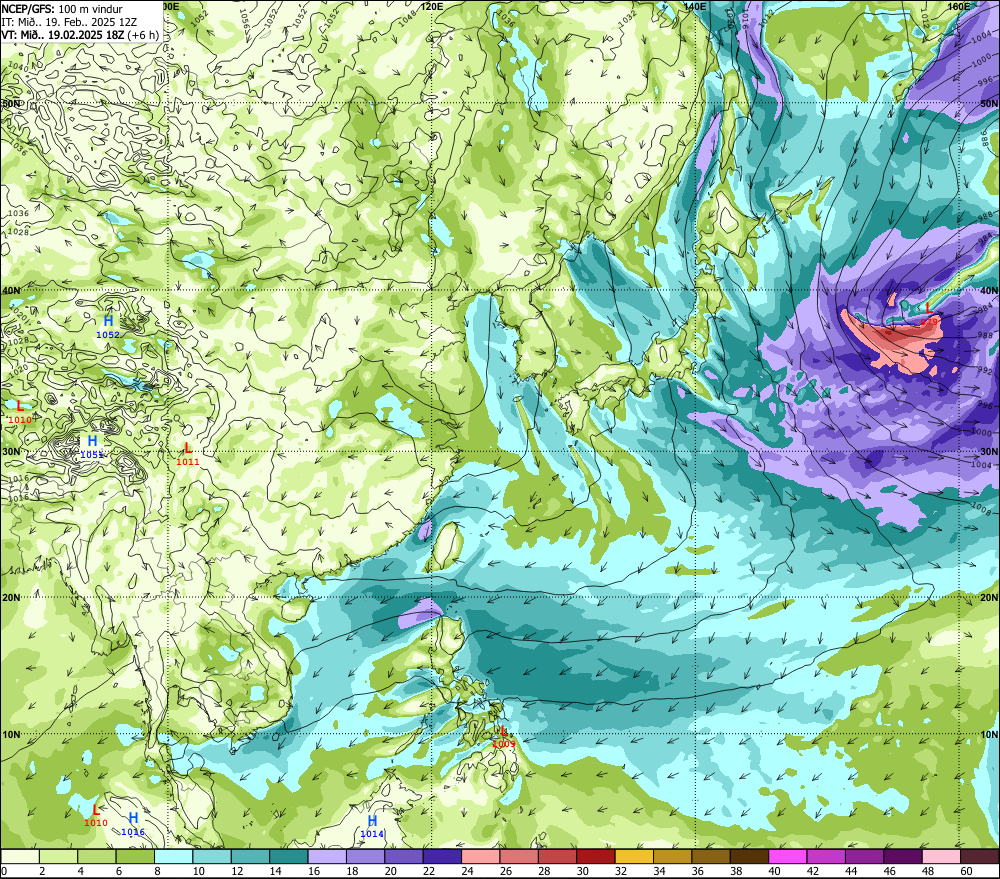Image resolution: width=1000 pixels, height=879 pixels.
Task: Click the 40N label on the left edge
Action: pyautogui.click(x=11, y=290)
